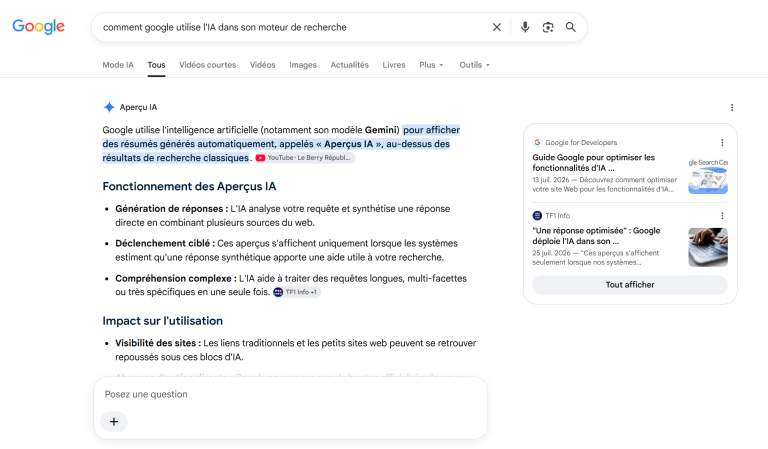Click the Search Central thumbnail image

click(x=708, y=176)
